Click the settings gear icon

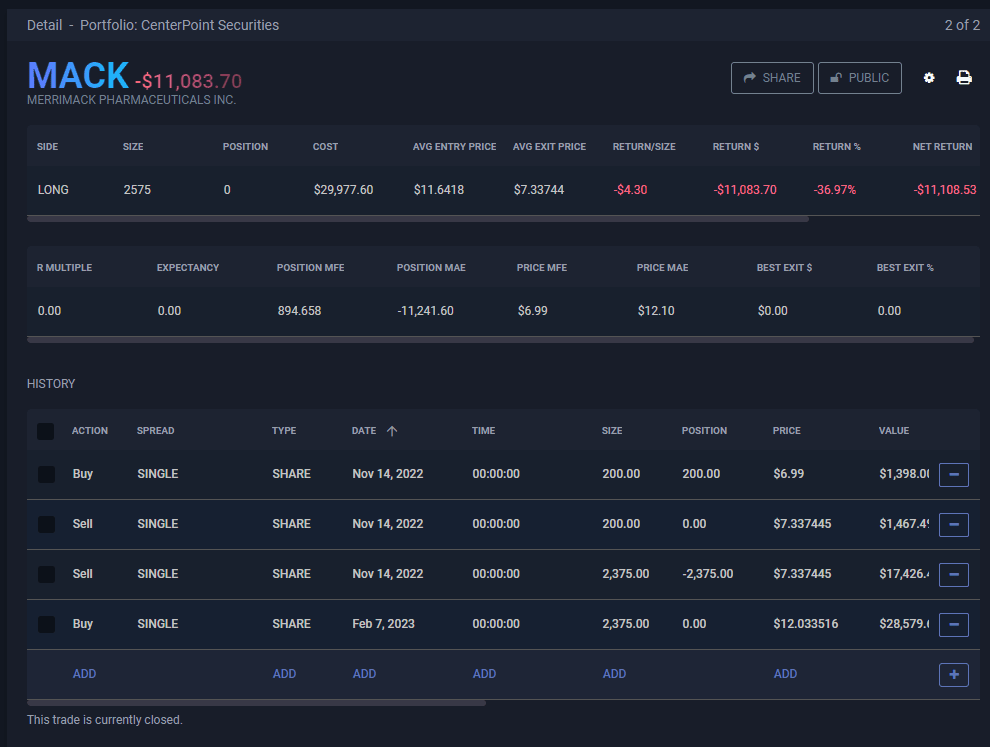tap(929, 78)
